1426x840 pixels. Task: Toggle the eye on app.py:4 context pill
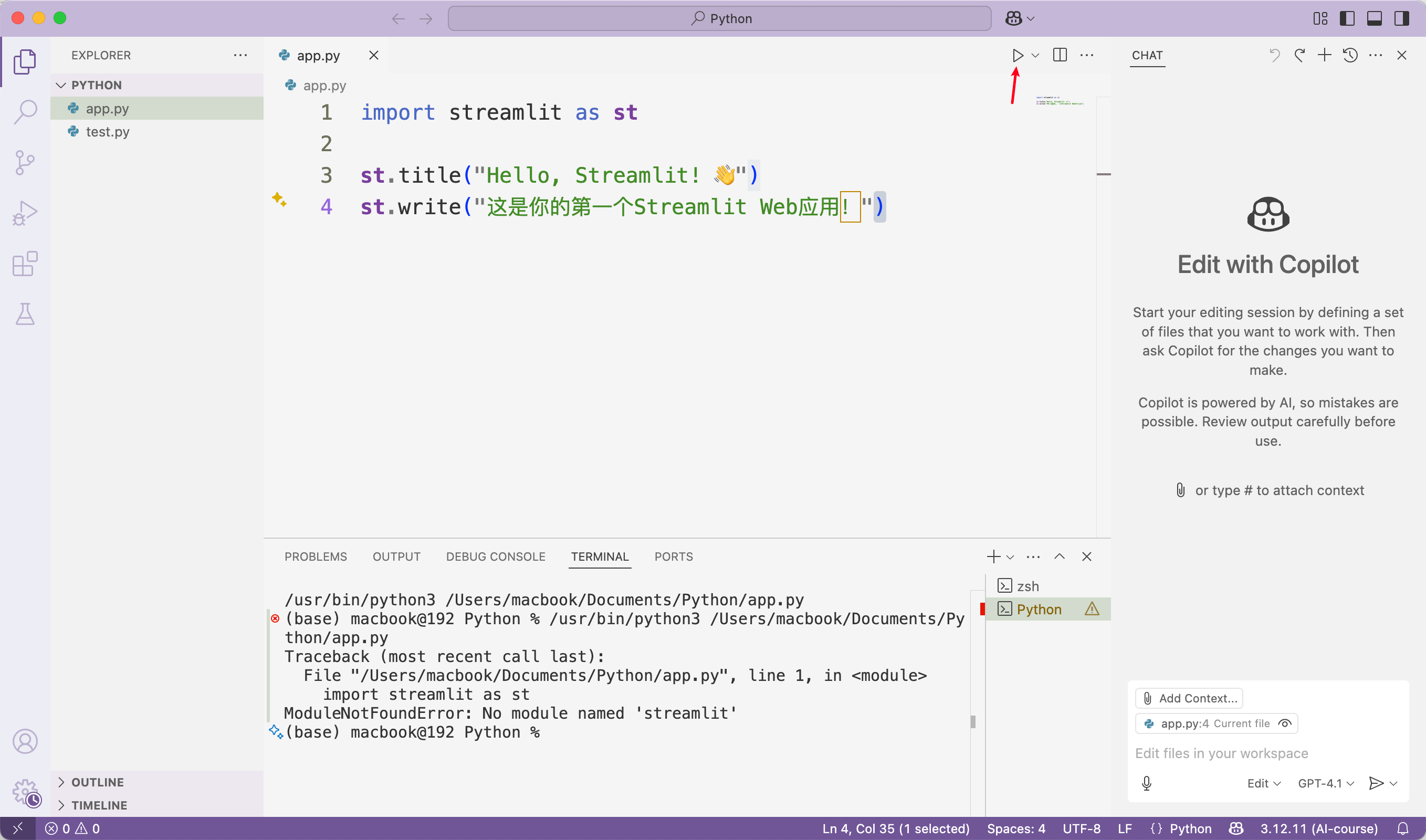1285,723
